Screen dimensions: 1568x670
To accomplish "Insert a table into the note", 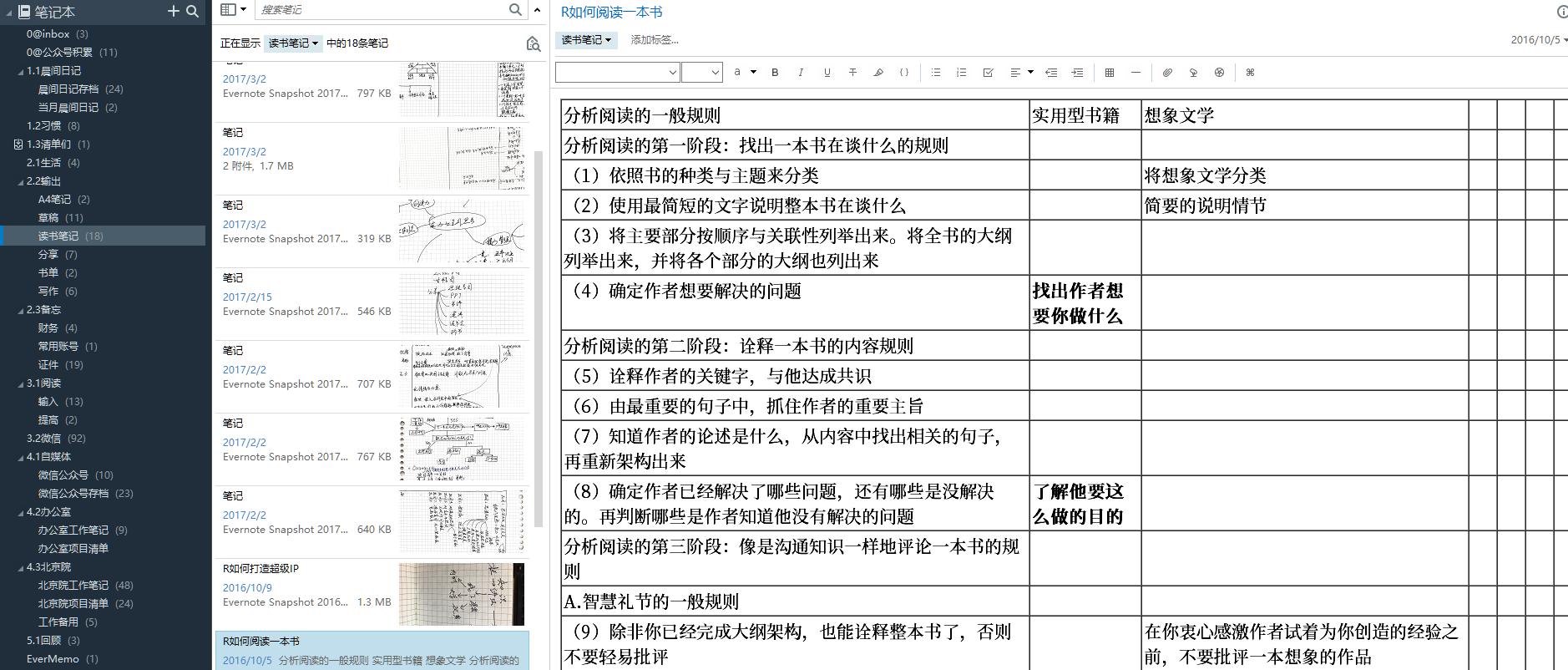I will tap(1110, 73).
